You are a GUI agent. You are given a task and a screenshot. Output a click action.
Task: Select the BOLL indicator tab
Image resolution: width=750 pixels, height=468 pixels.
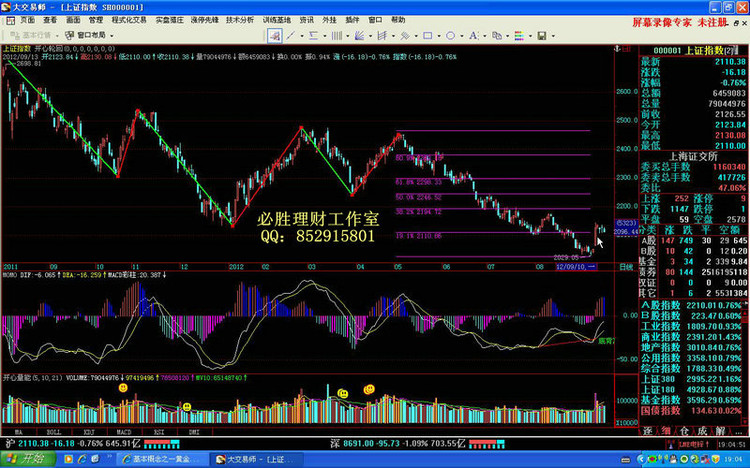[x=49, y=431]
